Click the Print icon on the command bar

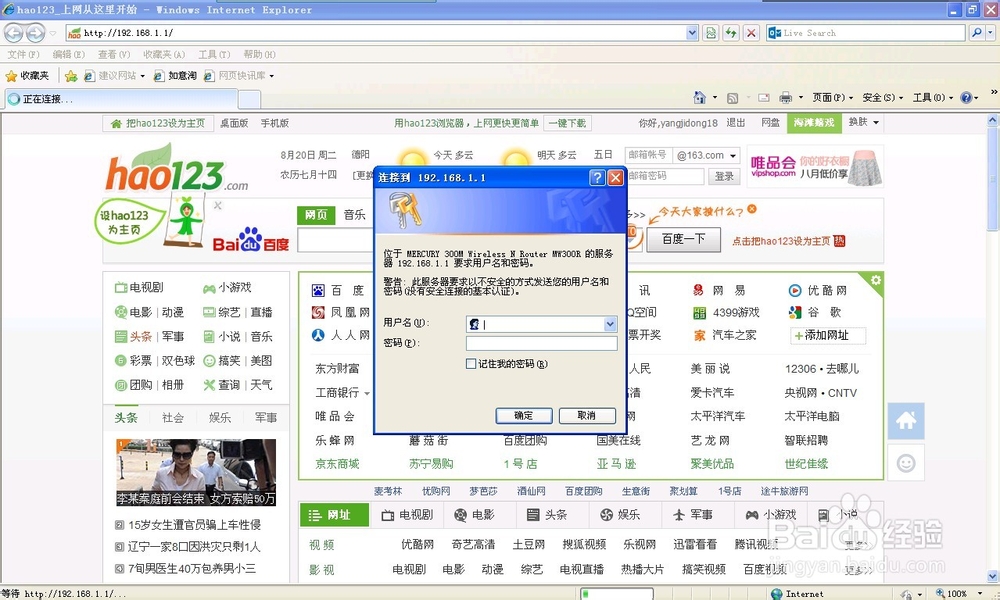(784, 98)
